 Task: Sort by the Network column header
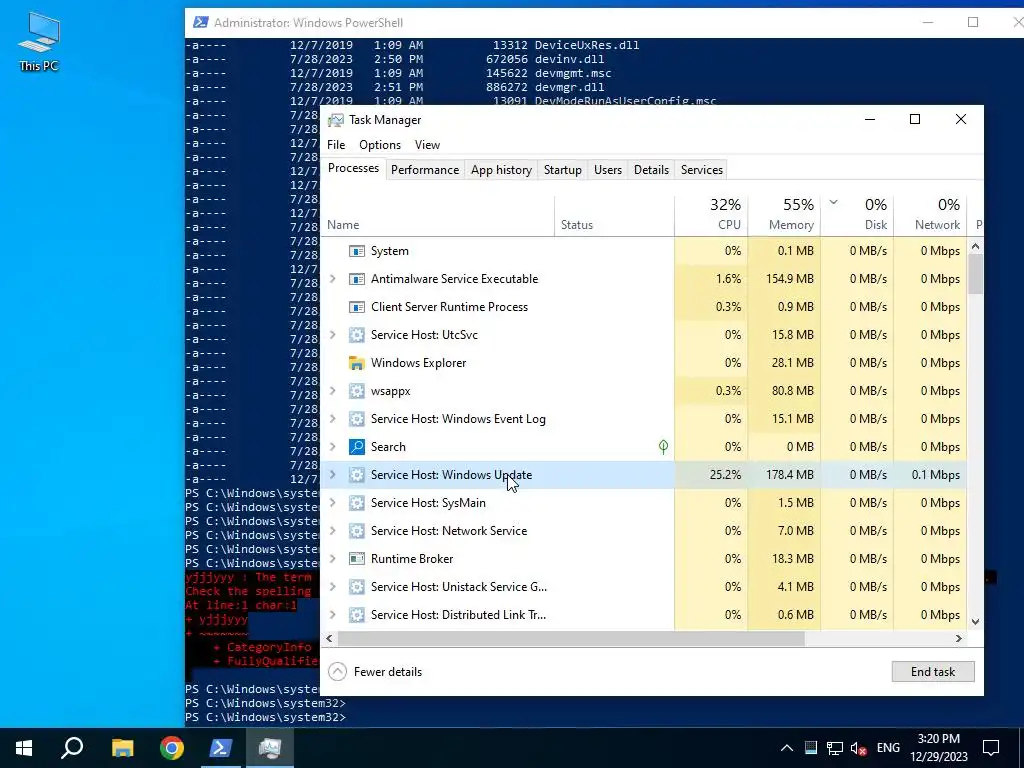click(x=931, y=216)
